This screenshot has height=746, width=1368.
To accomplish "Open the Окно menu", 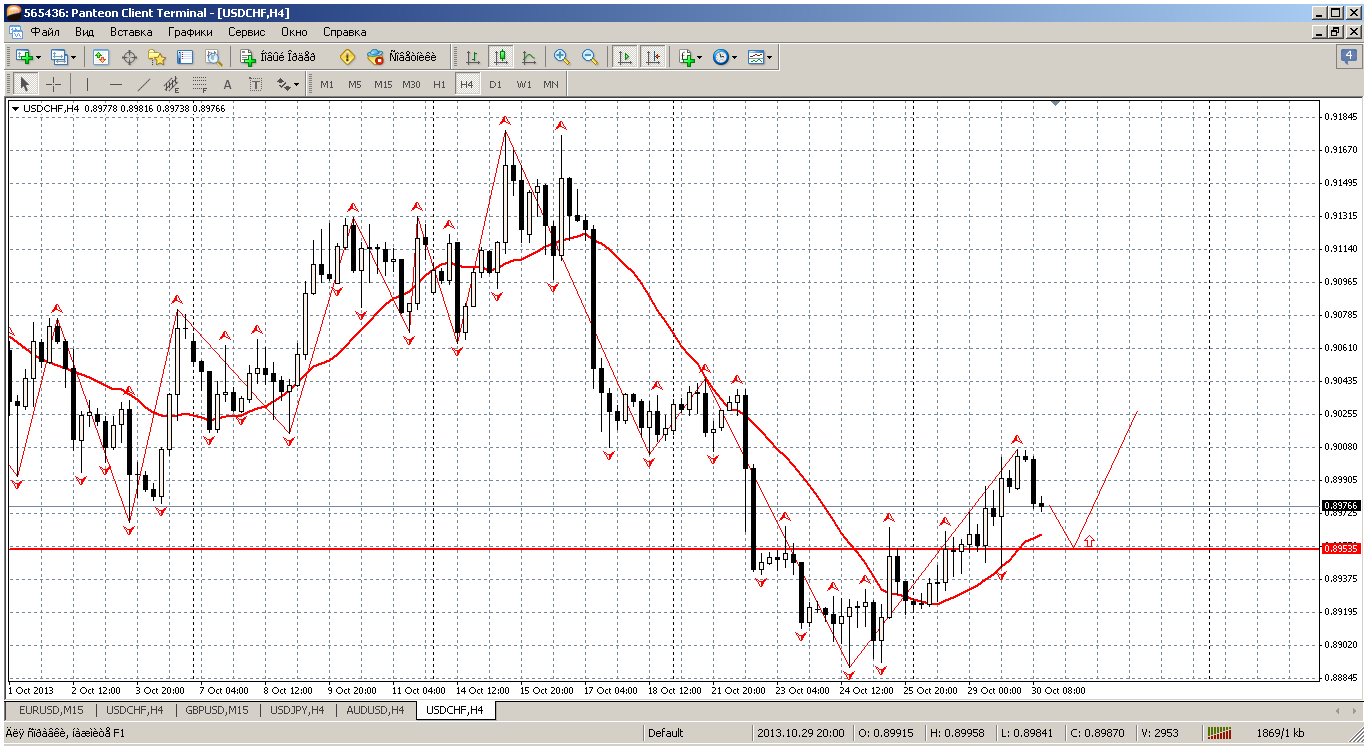I will 294,32.
